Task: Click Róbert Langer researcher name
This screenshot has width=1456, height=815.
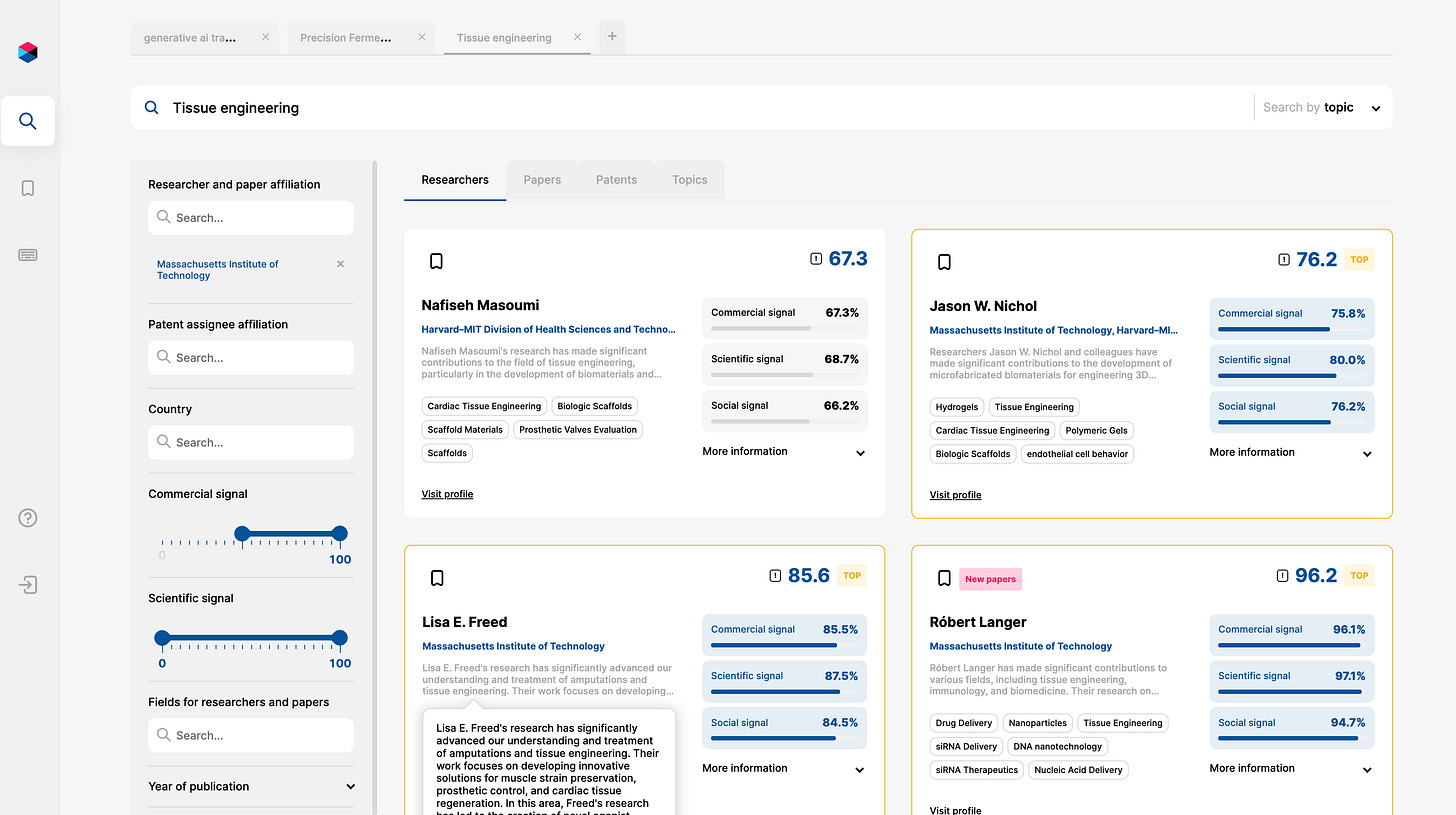Action: [978, 622]
